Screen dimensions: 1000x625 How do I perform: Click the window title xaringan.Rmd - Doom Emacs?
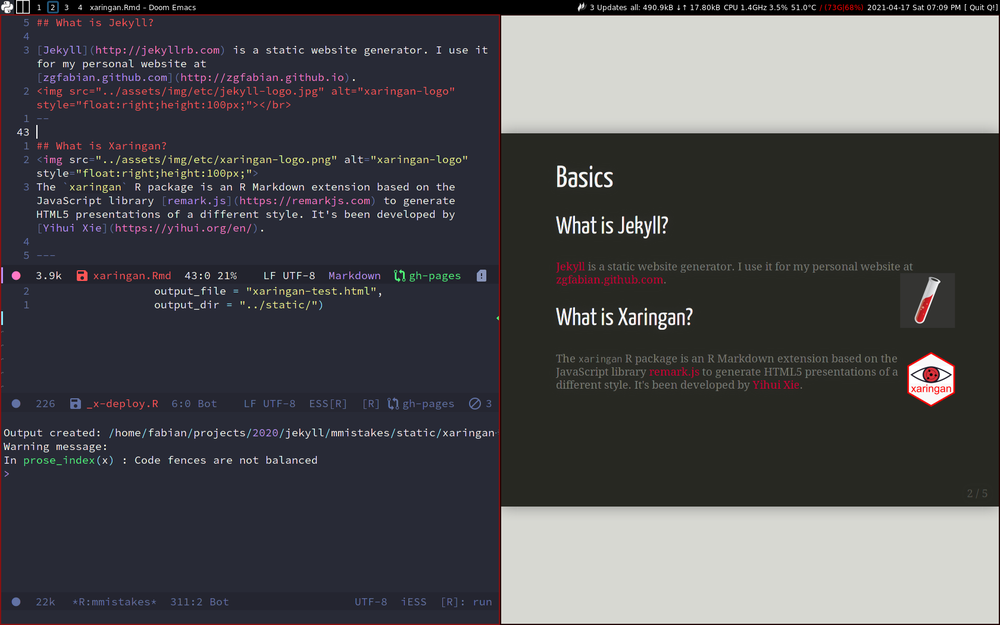(143, 7)
